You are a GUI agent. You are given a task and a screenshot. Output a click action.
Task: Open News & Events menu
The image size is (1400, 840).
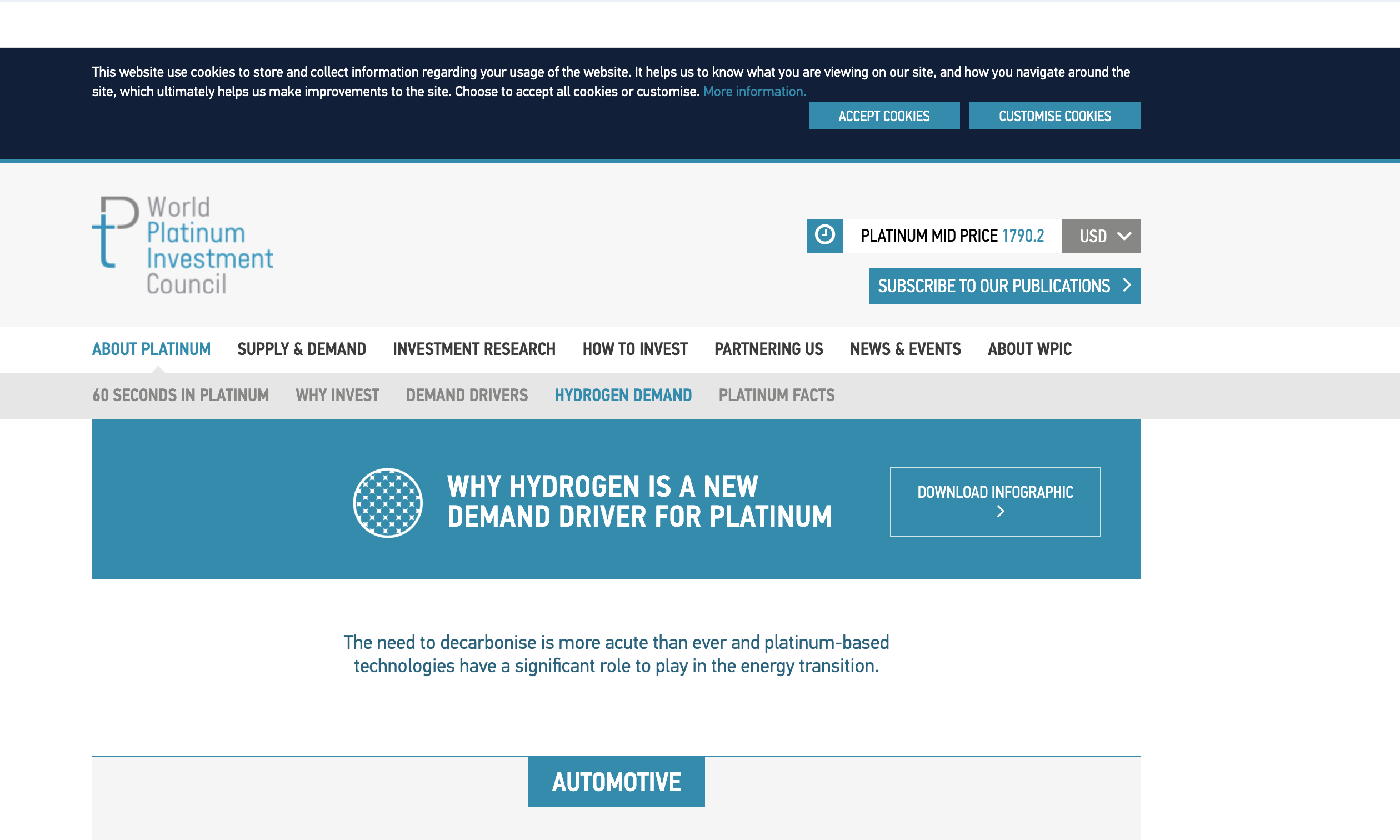pos(906,349)
